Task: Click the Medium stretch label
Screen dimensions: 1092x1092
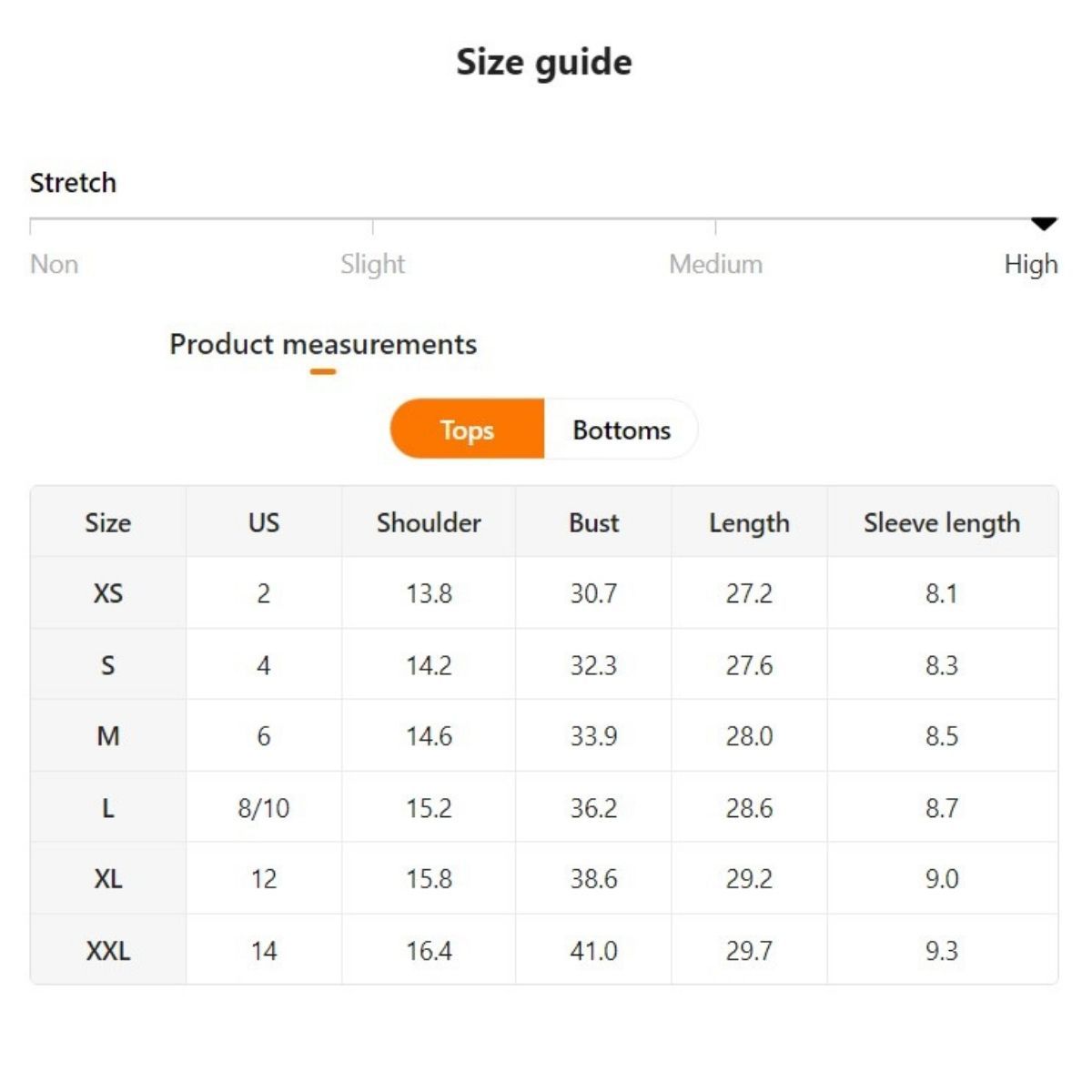Action: tap(715, 264)
